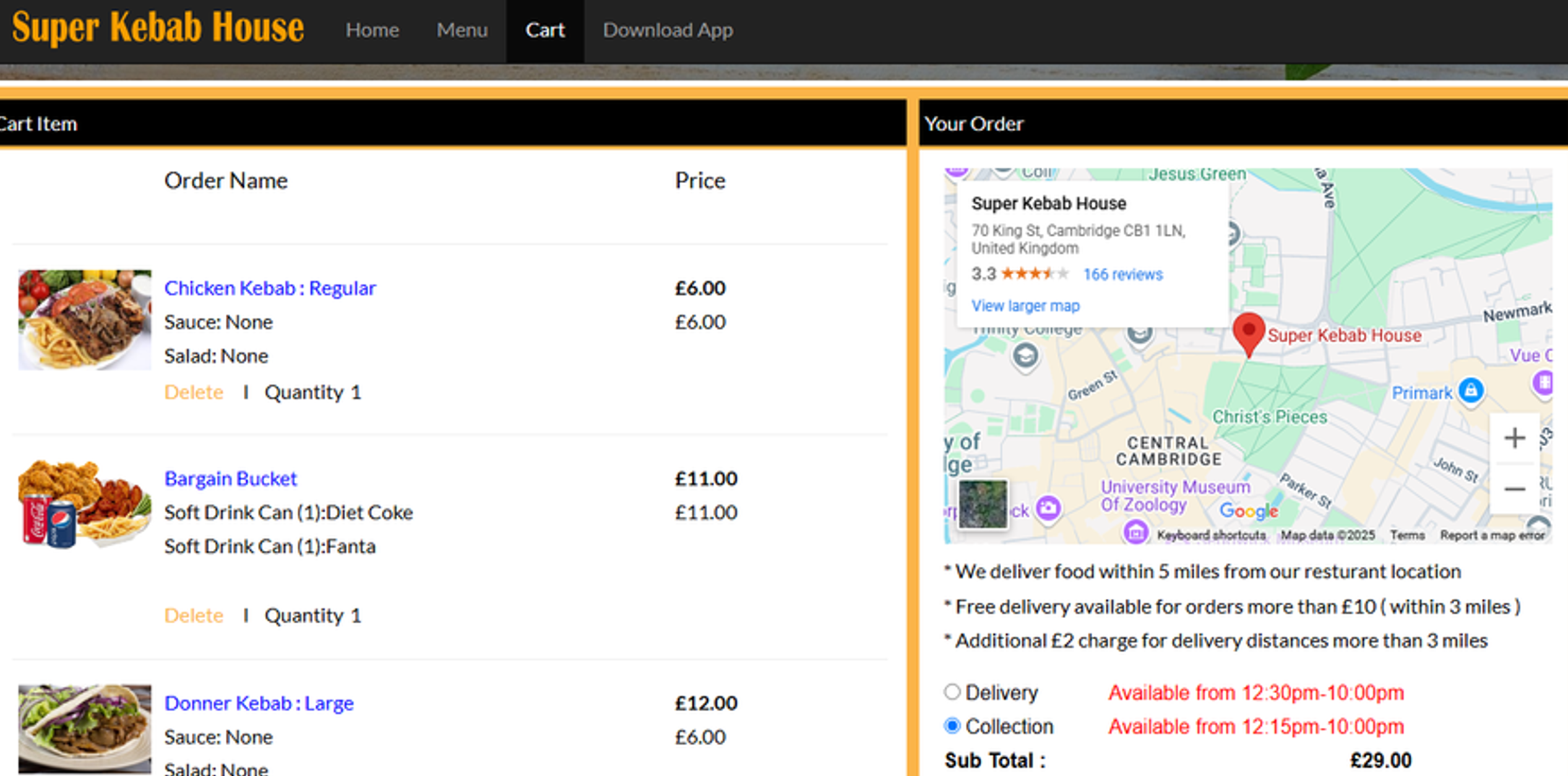Click the University Museum of Zoology marker
This screenshot has width=1568, height=776.
pos(1135,531)
